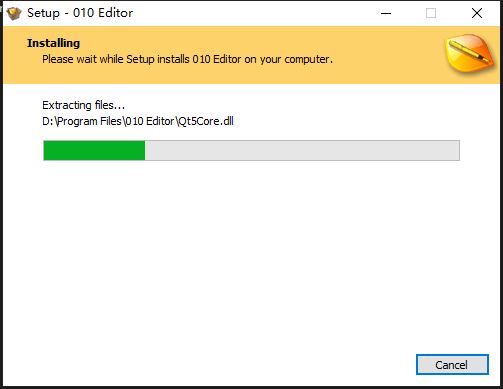503x389 pixels.
Task: Click the grayed-out maximize button
Action: click(431, 13)
